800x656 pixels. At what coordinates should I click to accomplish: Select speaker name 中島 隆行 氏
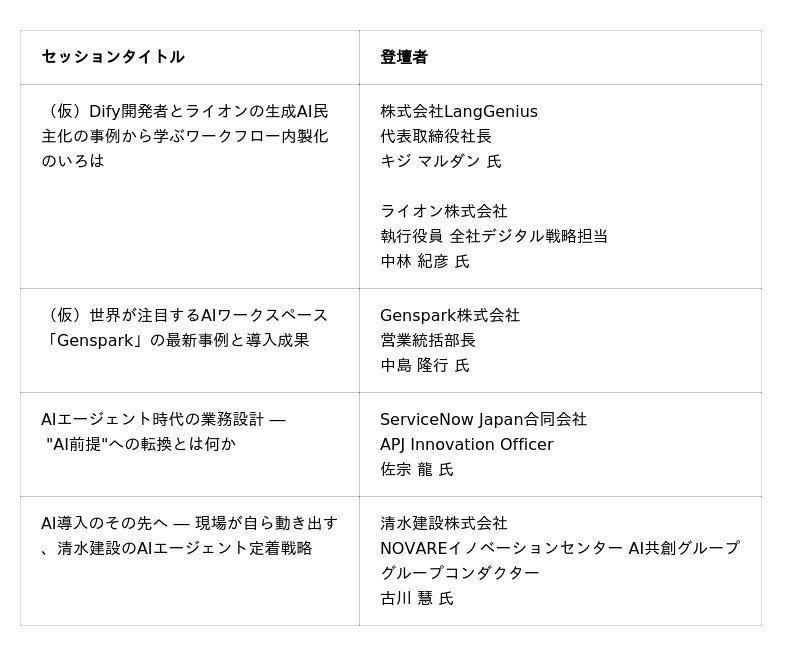click(x=425, y=365)
